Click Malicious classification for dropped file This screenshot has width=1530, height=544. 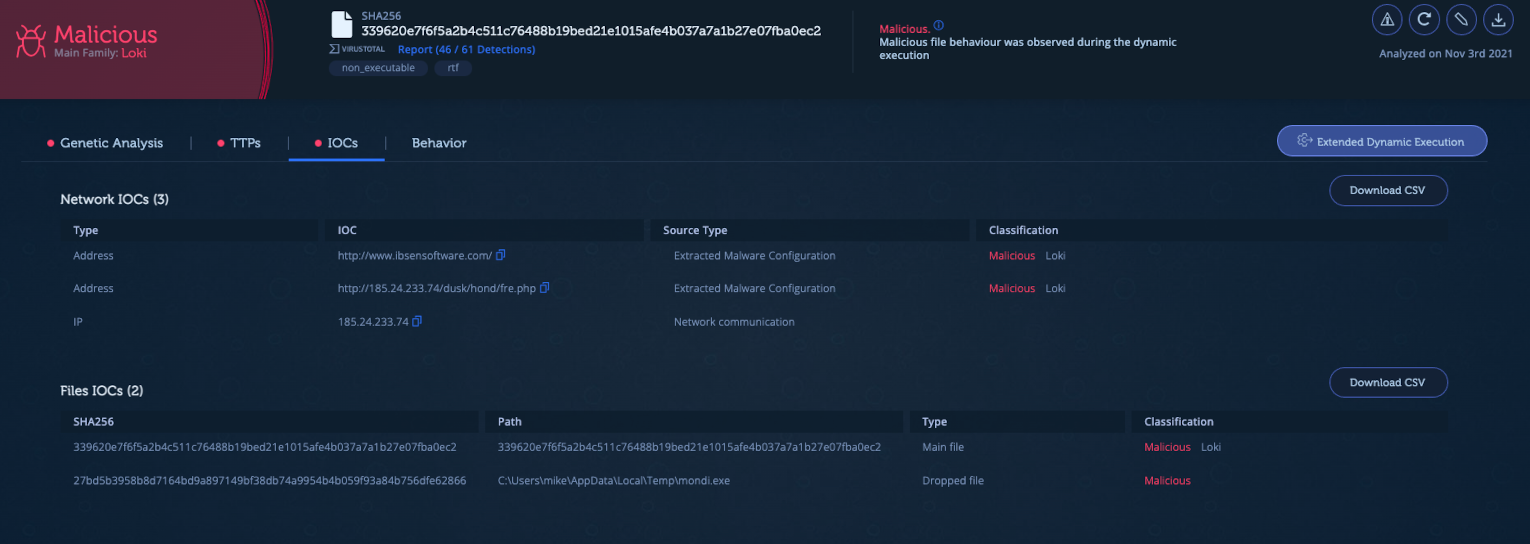coord(1167,480)
